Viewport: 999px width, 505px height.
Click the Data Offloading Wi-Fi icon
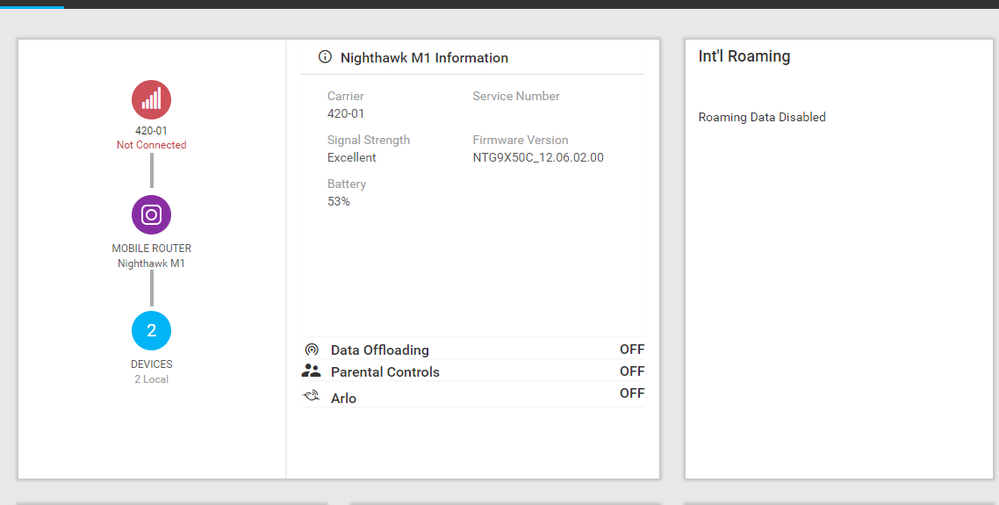point(312,350)
